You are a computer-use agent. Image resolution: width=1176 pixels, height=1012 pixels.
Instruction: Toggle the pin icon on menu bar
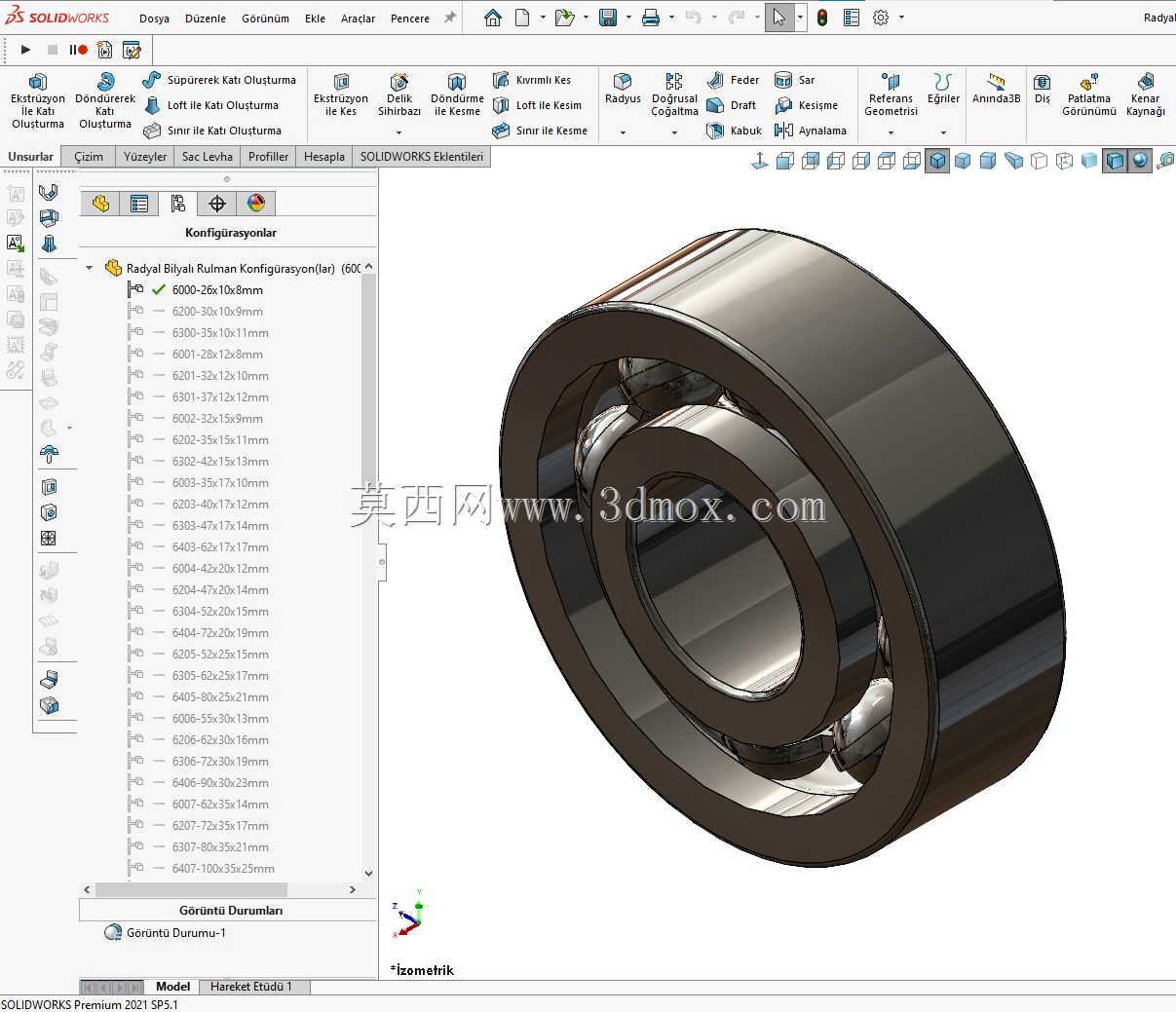point(450,18)
